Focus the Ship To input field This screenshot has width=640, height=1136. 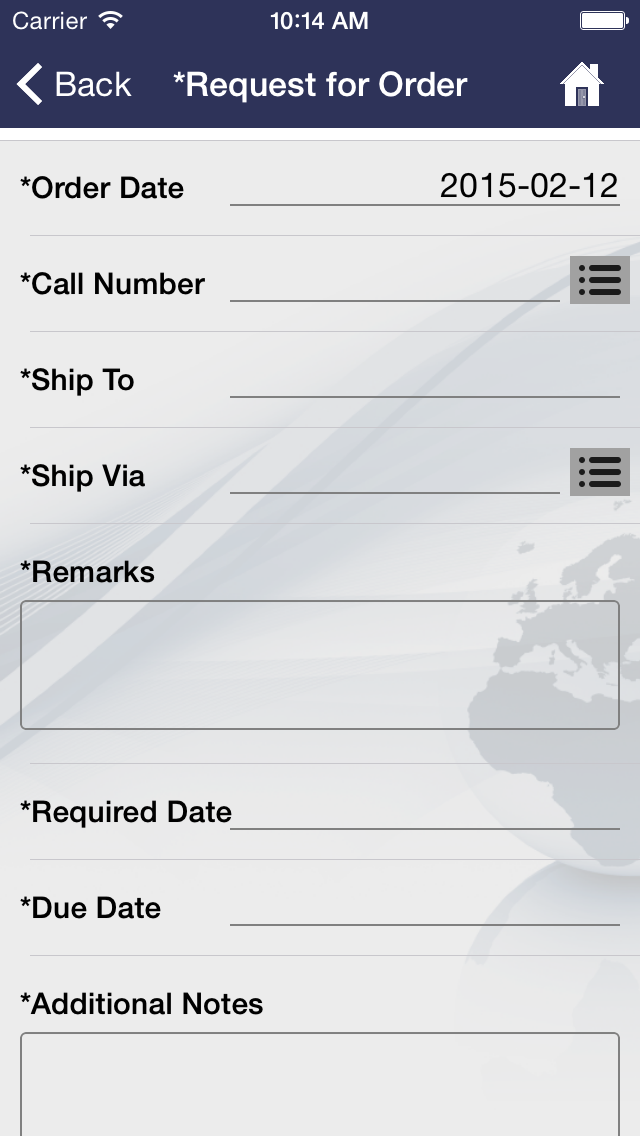(x=425, y=380)
